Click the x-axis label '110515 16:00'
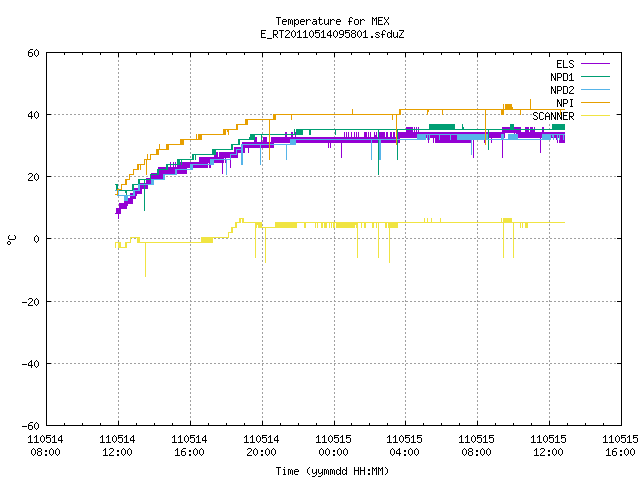The image size is (640, 480). [x=620, y=446]
